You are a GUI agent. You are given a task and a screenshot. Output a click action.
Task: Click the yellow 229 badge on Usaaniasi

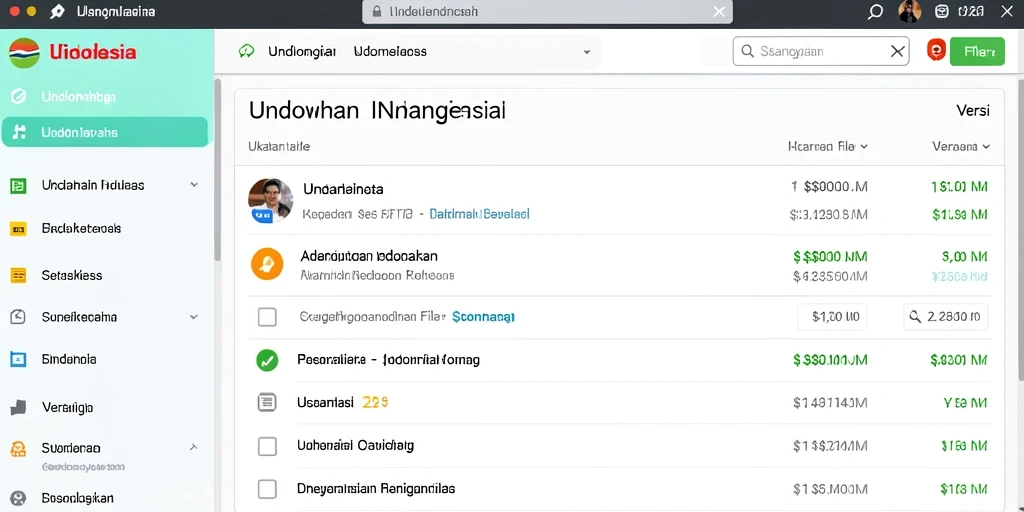375,402
